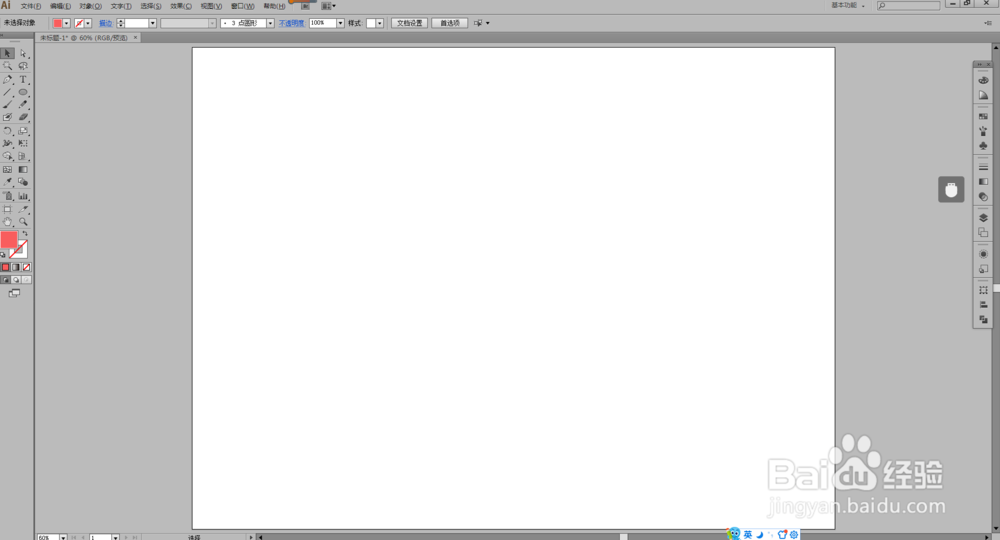Viewport: 1000px width, 540px height.
Task: Open the workspace switcher dropdown
Action: [x=848, y=5]
